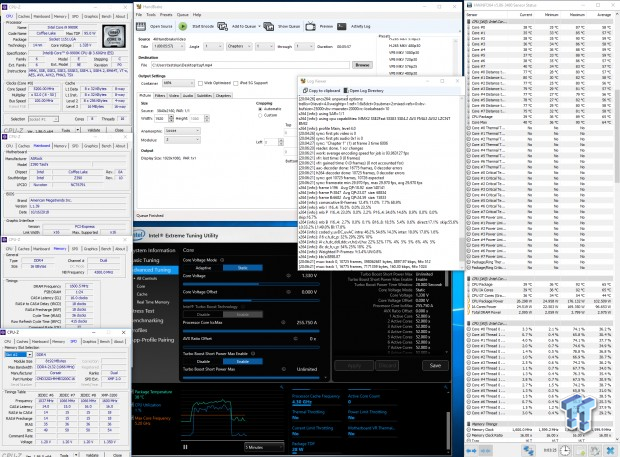This screenshot has height=457, width=620.
Task: Click the Apply button in Intel XTU
Action: click(x=354, y=365)
